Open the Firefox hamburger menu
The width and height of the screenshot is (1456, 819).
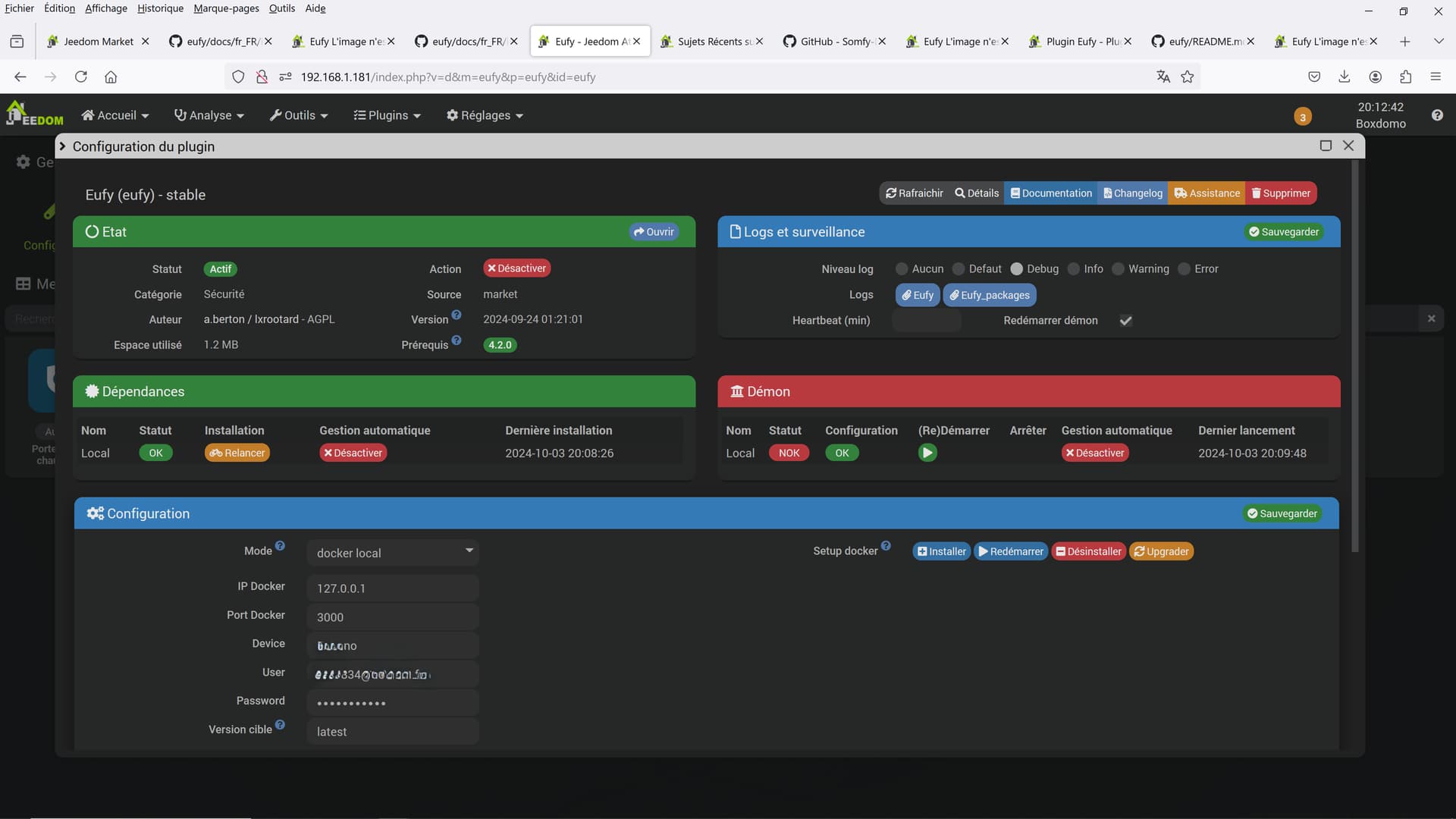[1436, 77]
